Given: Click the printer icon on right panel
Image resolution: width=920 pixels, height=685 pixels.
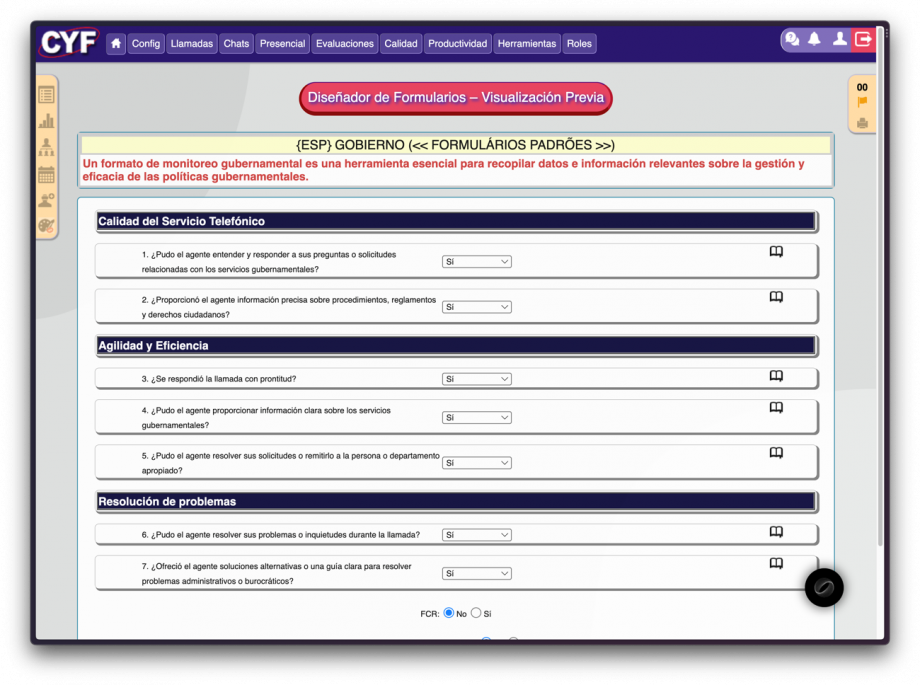Looking at the screenshot, I should tap(862, 123).
